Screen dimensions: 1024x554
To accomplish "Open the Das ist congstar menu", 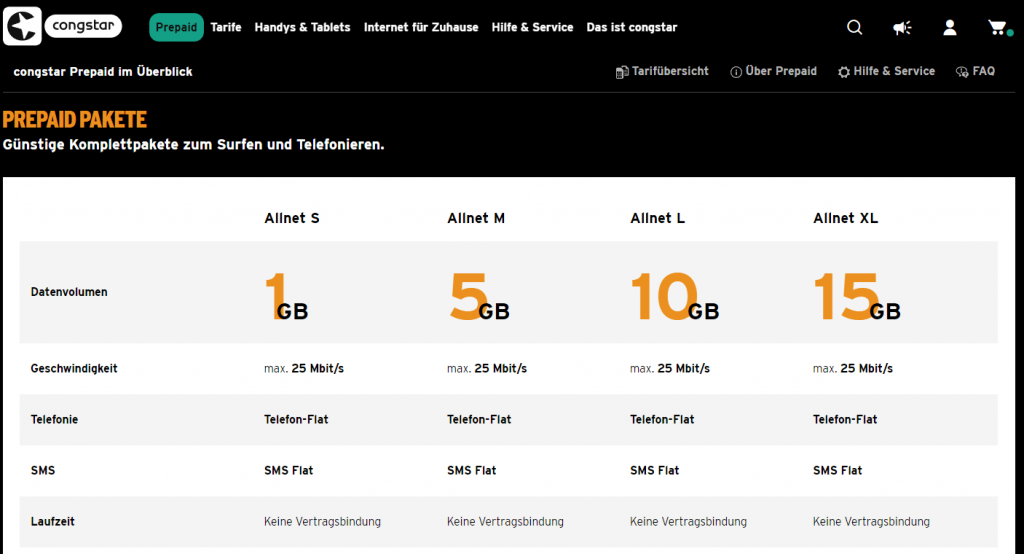I will coord(632,27).
